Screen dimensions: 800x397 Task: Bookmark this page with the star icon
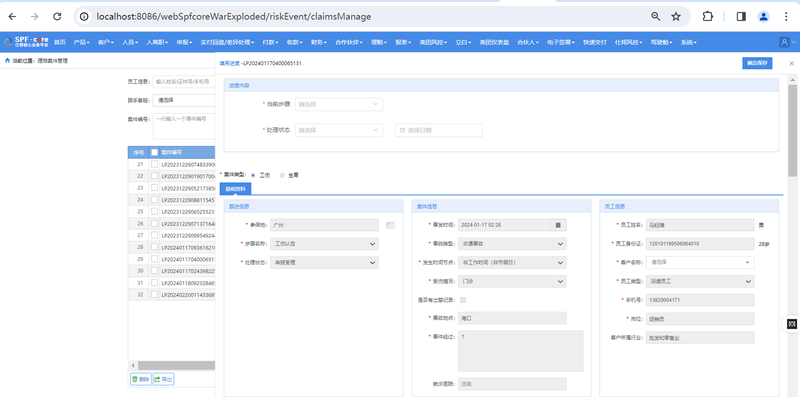coord(676,16)
